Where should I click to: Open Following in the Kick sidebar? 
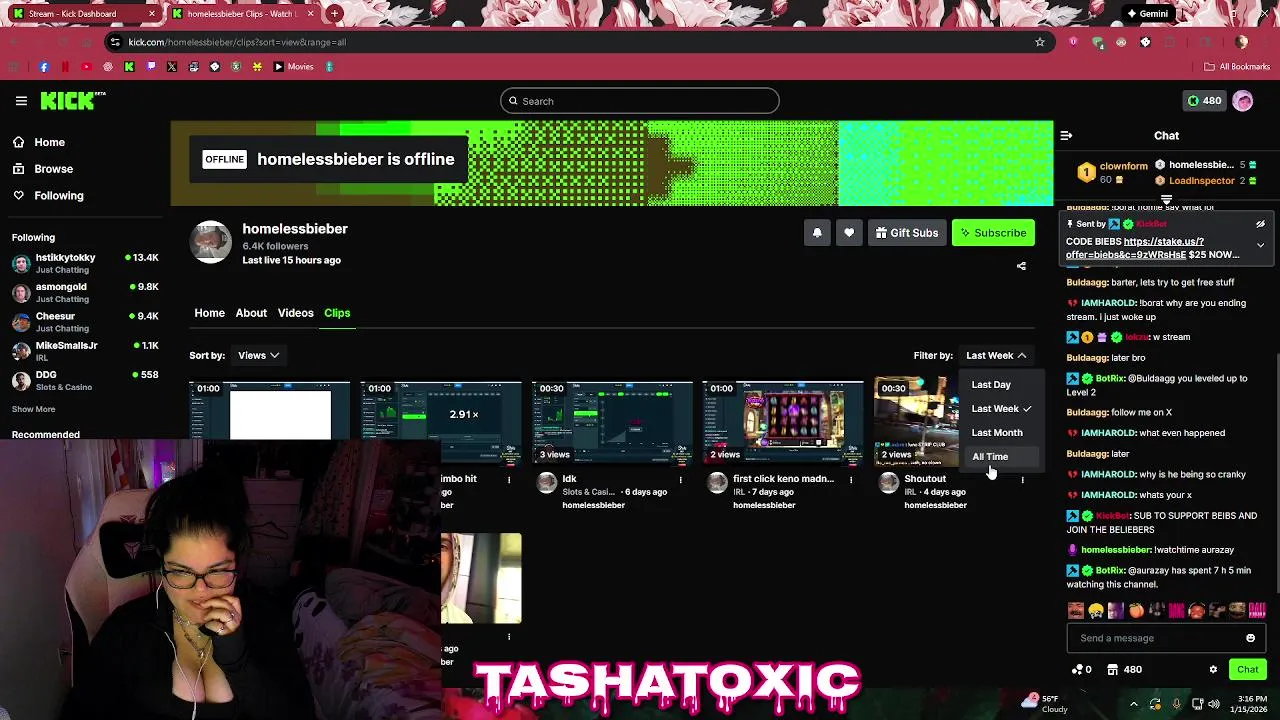click(58, 196)
